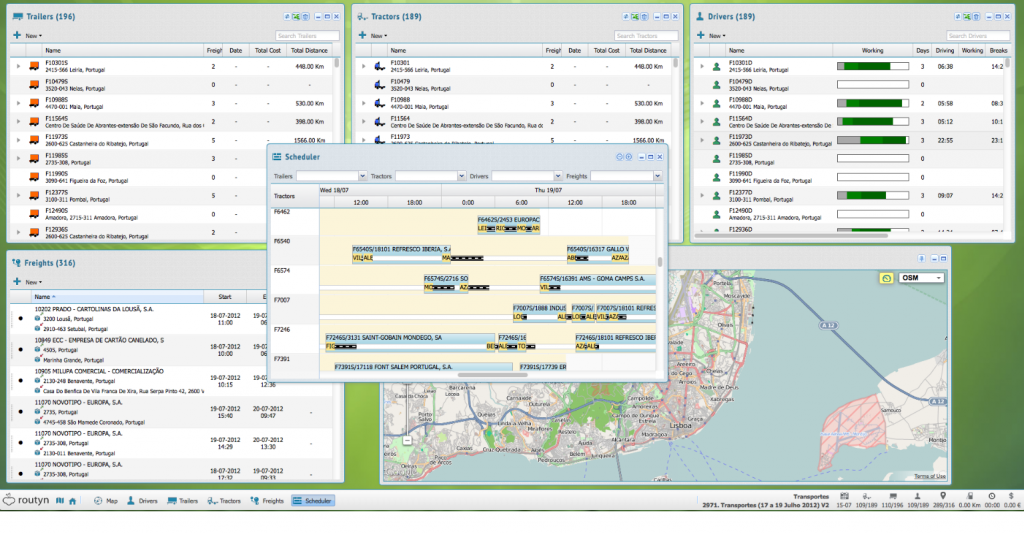
Task: Click the green driver icon for F10301D
Action: click(x=716, y=66)
